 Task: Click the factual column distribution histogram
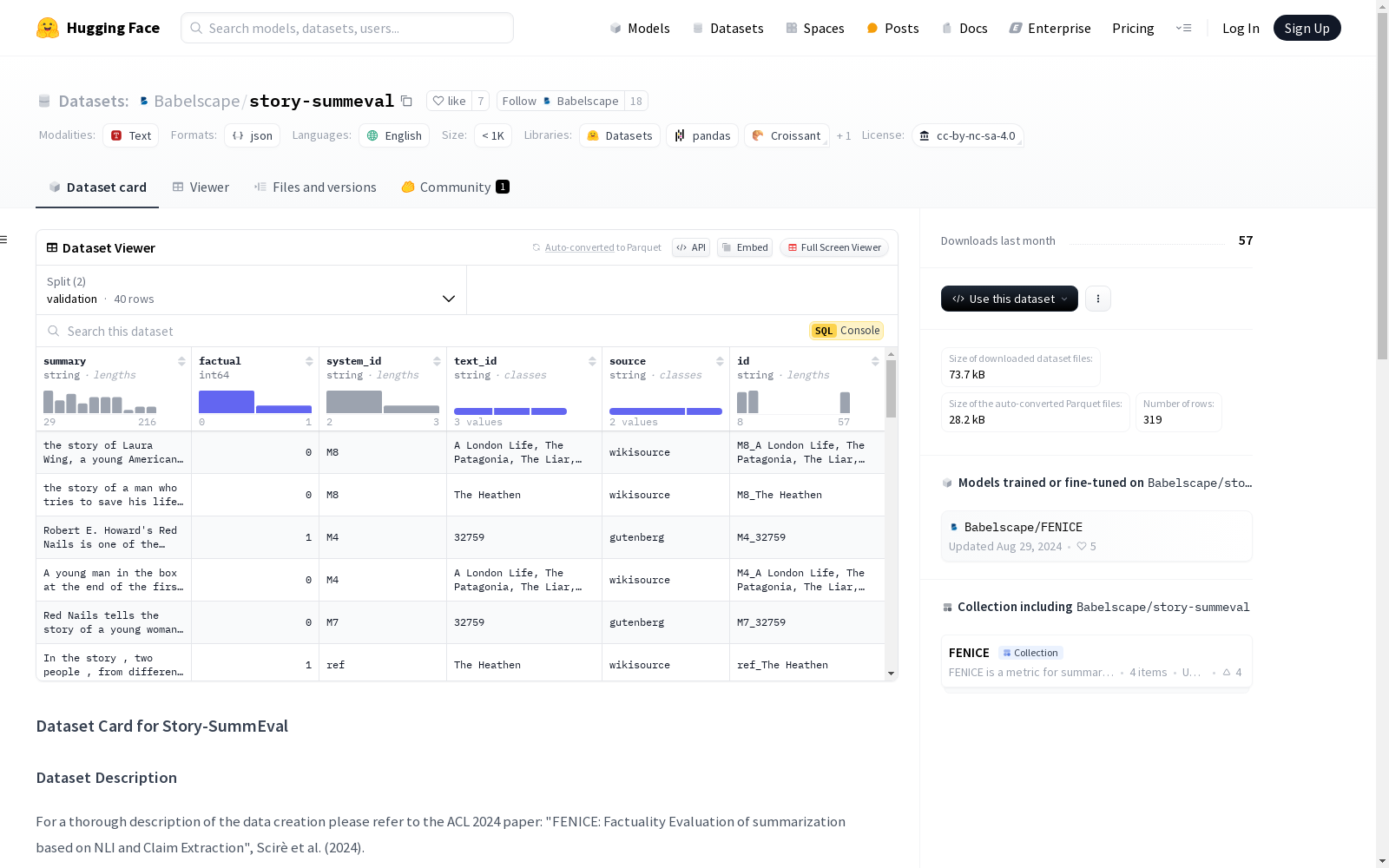(255, 401)
